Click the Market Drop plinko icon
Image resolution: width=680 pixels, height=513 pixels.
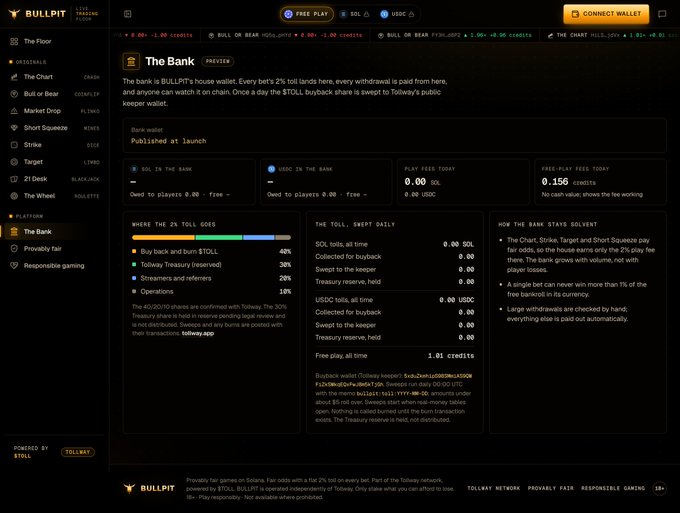pos(14,111)
